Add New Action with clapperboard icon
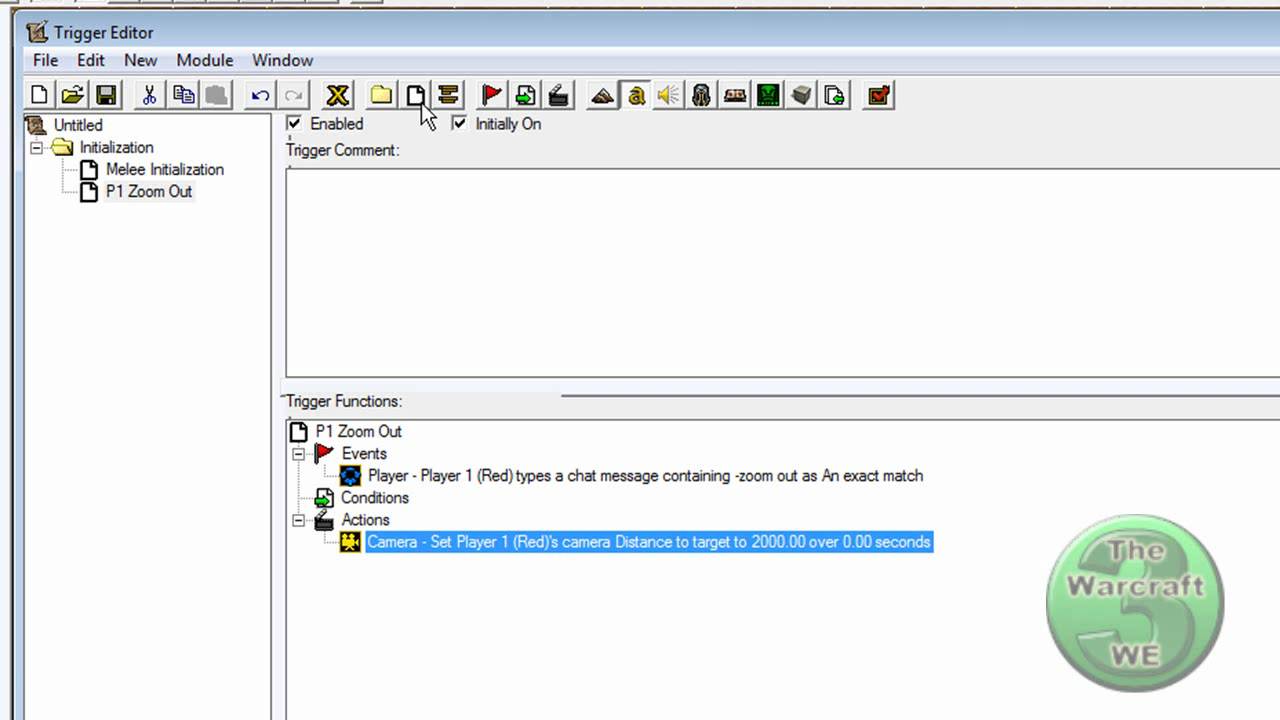This screenshot has width=1280, height=720. click(558, 95)
